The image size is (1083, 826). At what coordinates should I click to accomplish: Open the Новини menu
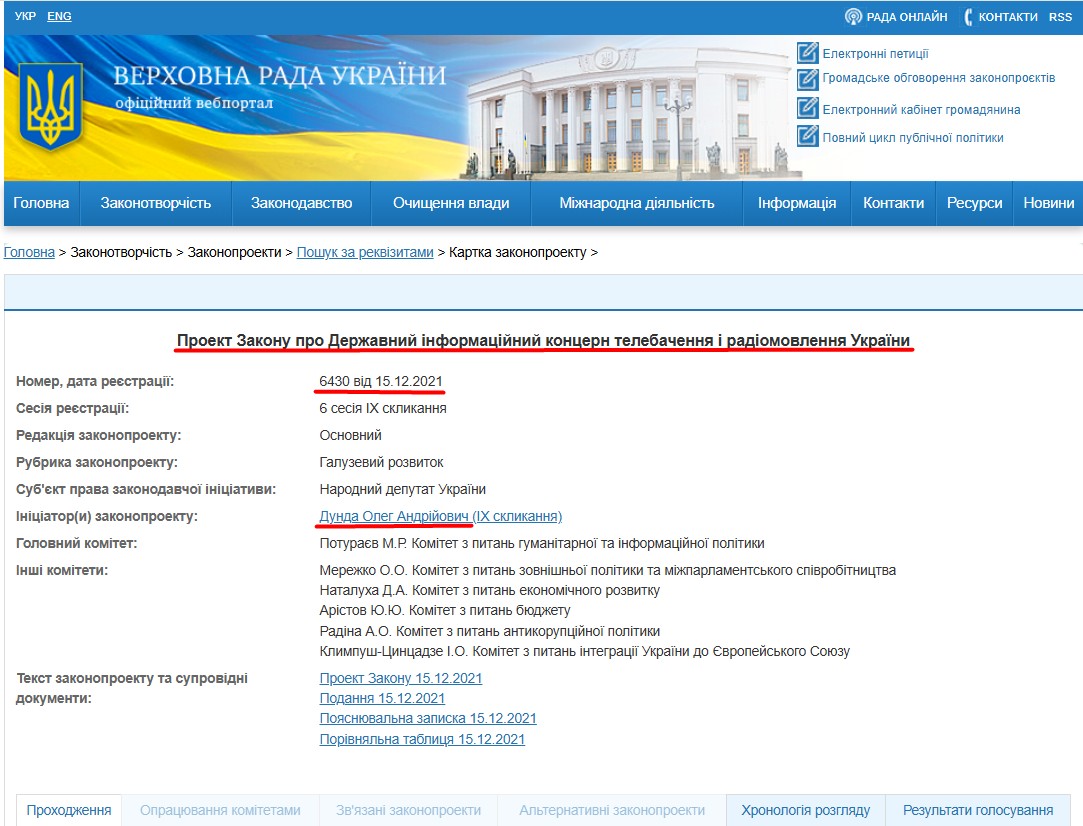1048,203
